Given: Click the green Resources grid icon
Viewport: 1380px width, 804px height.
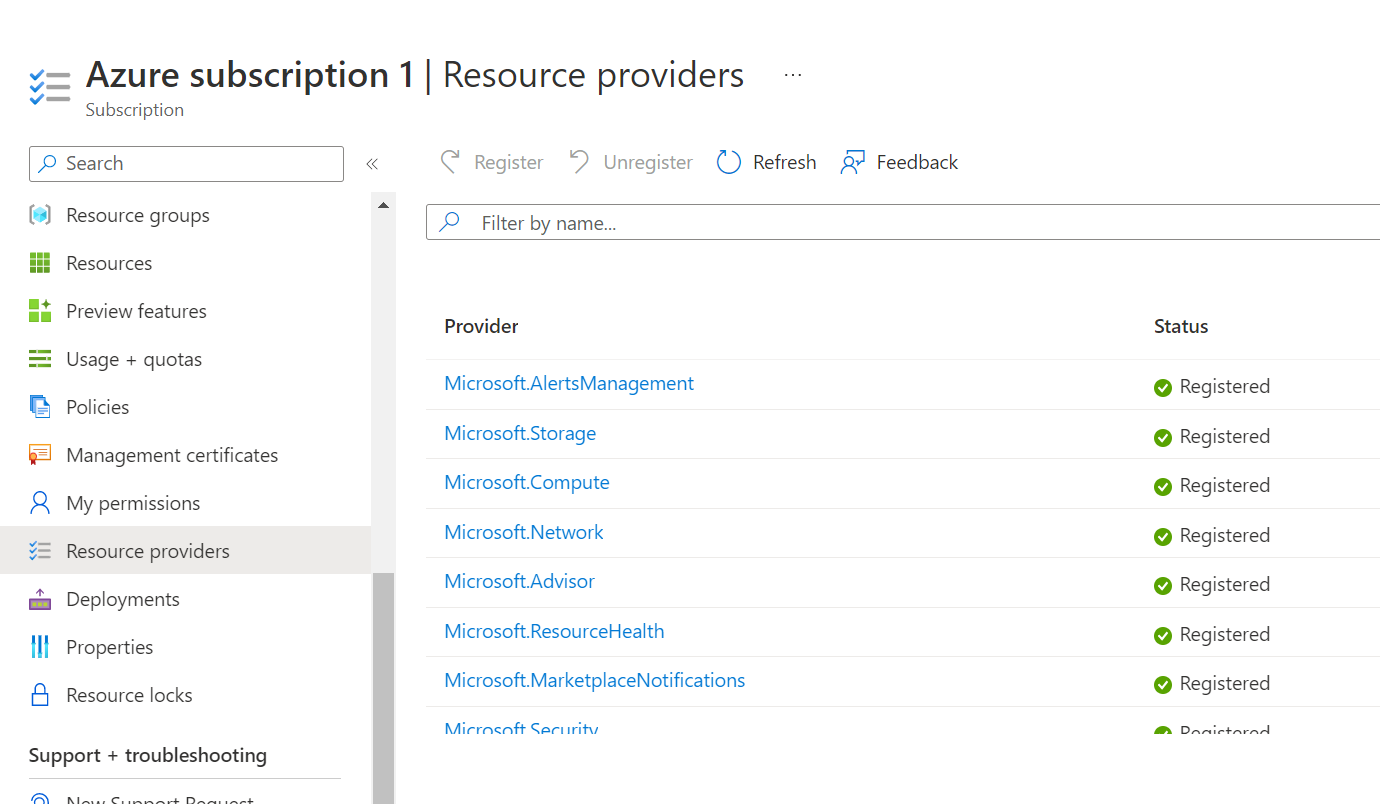Looking at the screenshot, I should tap(40, 263).
